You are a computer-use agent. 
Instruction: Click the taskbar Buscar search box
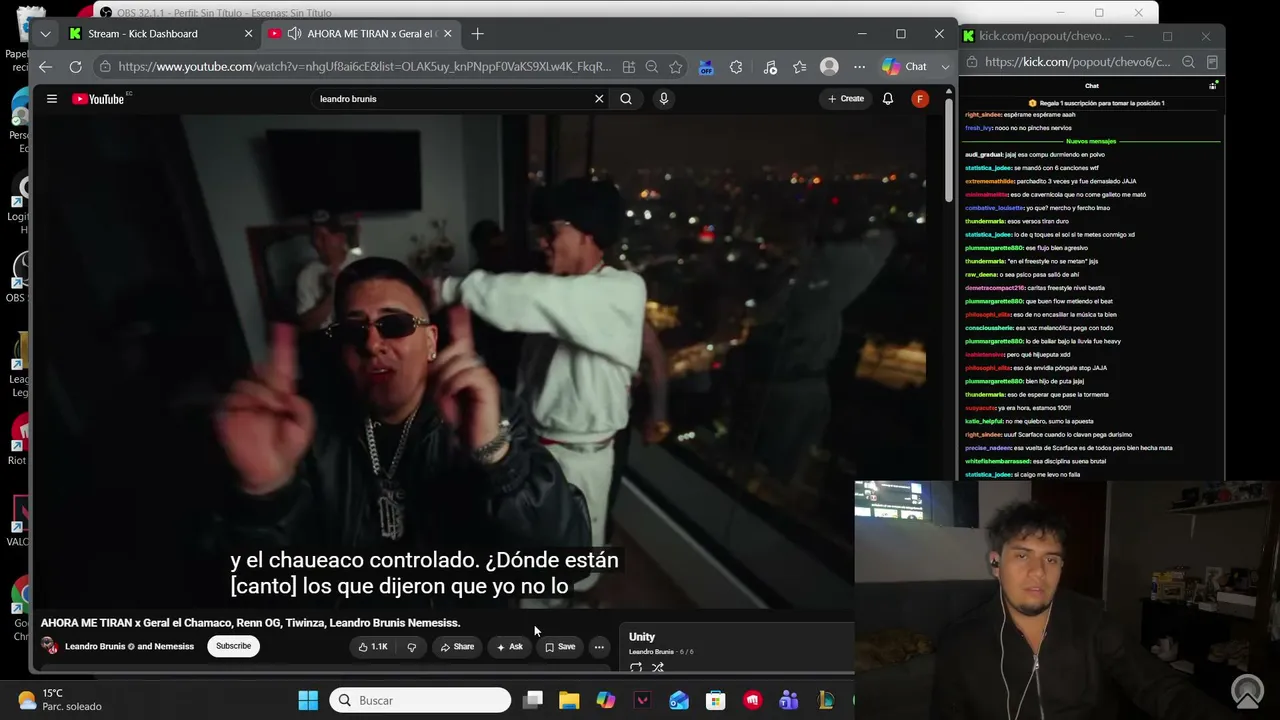pyautogui.click(x=420, y=700)
